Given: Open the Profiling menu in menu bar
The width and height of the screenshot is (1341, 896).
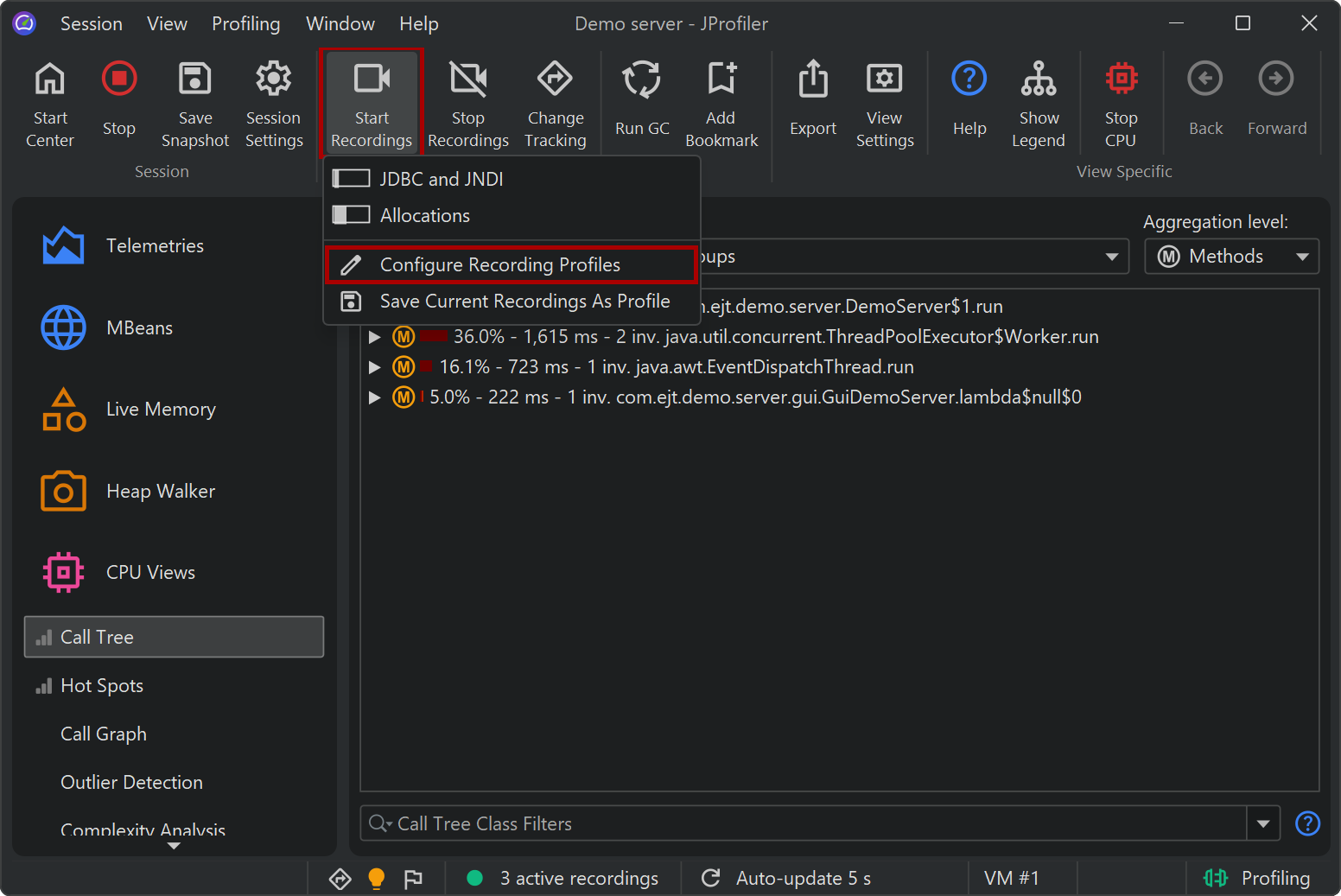Looking at the screenshot, I should pyautogui.click(x=245, y=23).
